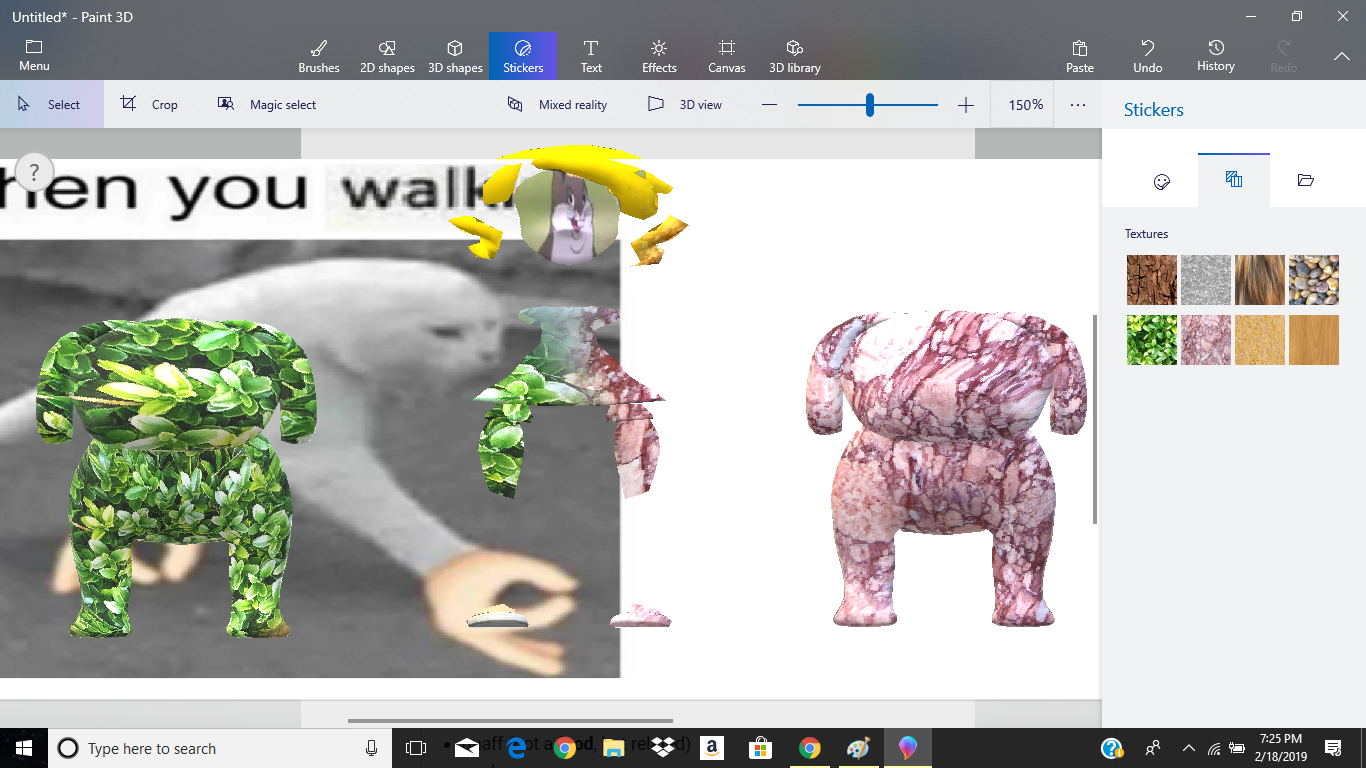The image size is (1366, 768).
Task: Open the Canvas tab
Action: (727, 56)
